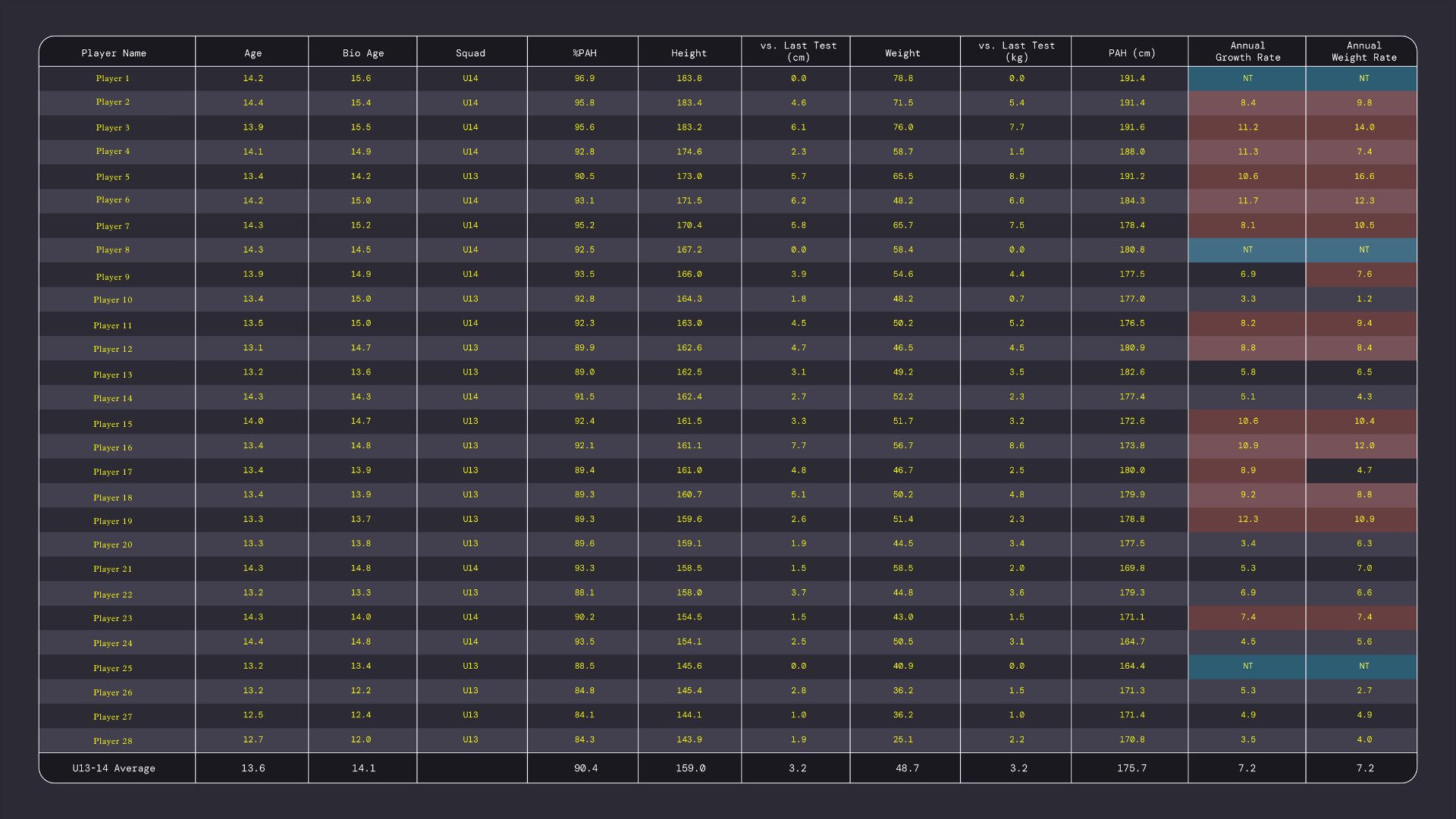The height and width of the screenshot is (819, 1456).
Task: Select Player 17's annual weight rate 4.7
Action: click(x=1363, y=470)
